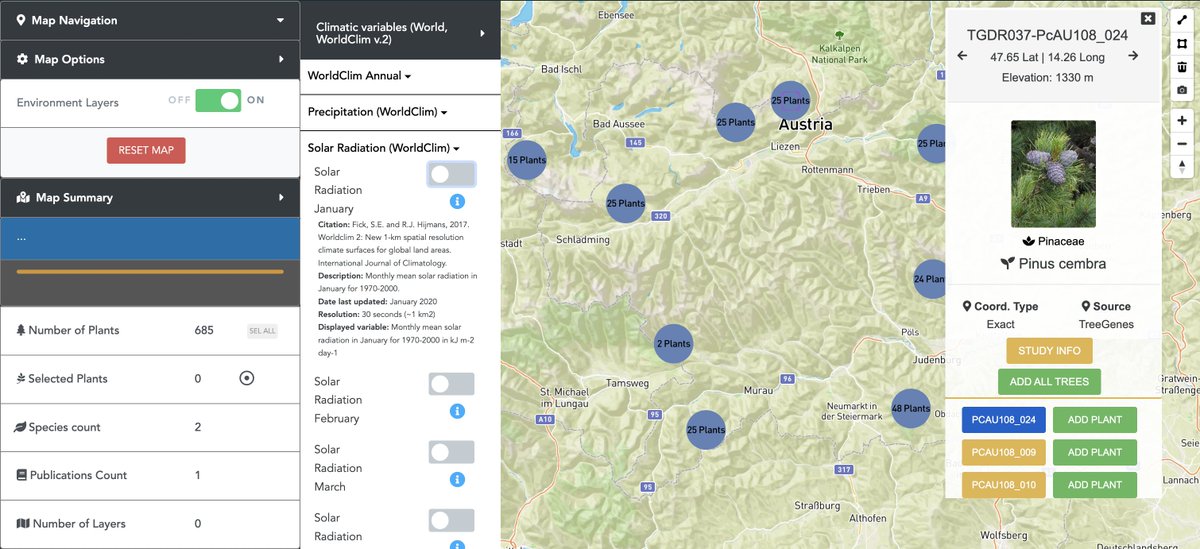The height and width of the screenshot is (549, 1200).
Task: Expand Climatic variables WorldClim v.2 header
Action: (400, 34)
